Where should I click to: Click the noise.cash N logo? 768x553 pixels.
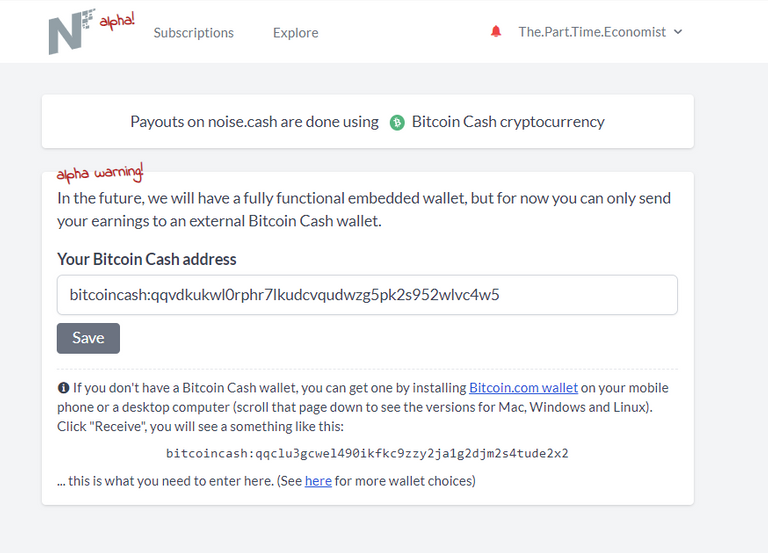[x=72, y=32]
